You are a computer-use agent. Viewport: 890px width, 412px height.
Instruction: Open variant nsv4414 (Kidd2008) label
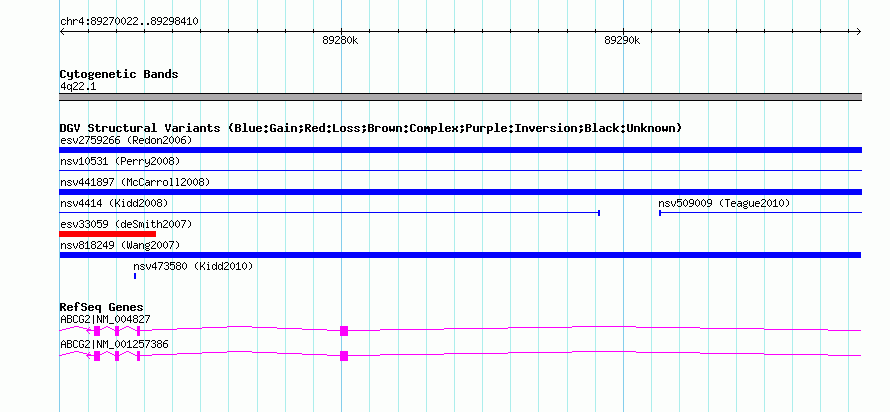pos(114,203)
